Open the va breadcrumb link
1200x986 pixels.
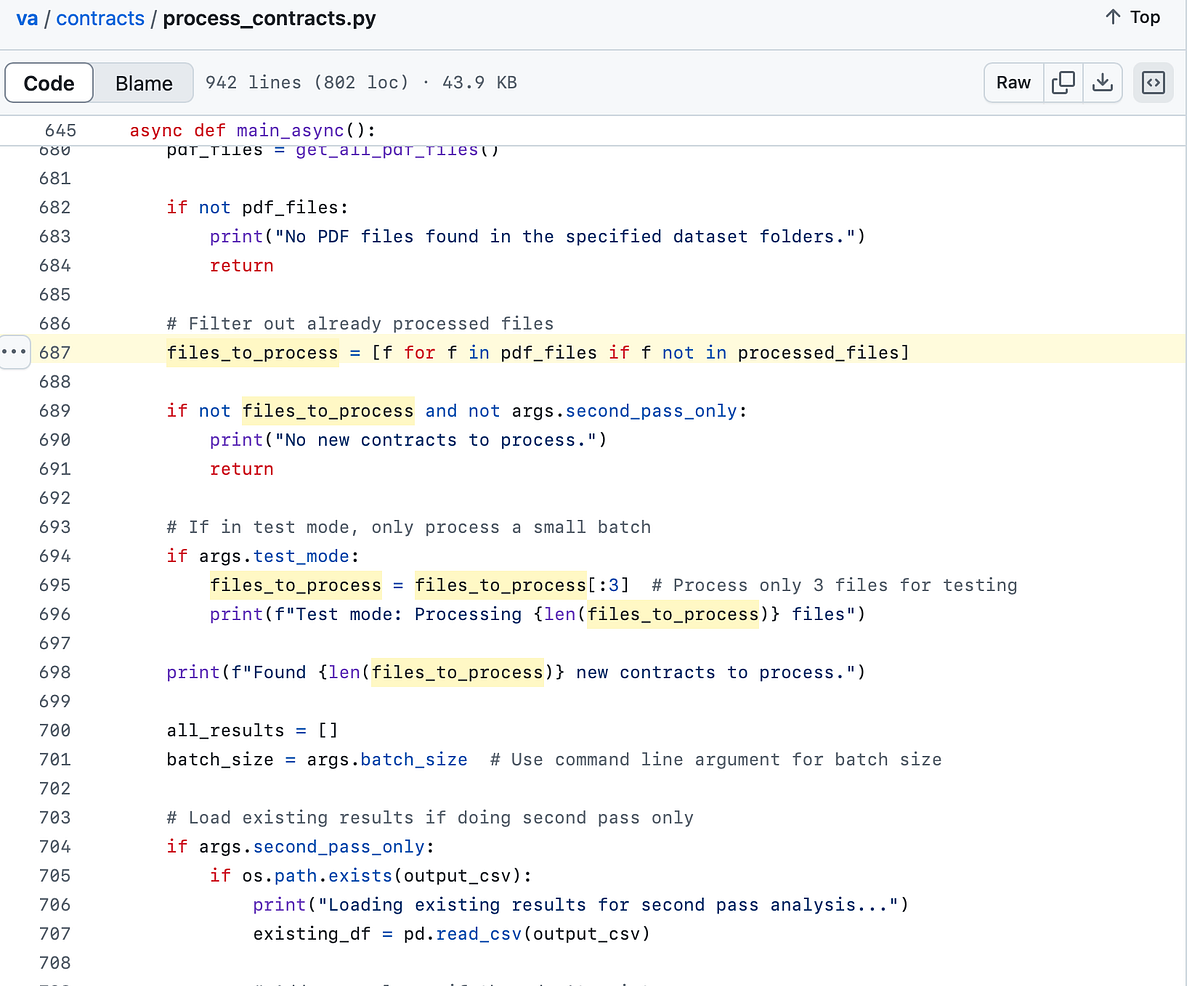click(x=27, y=19)
